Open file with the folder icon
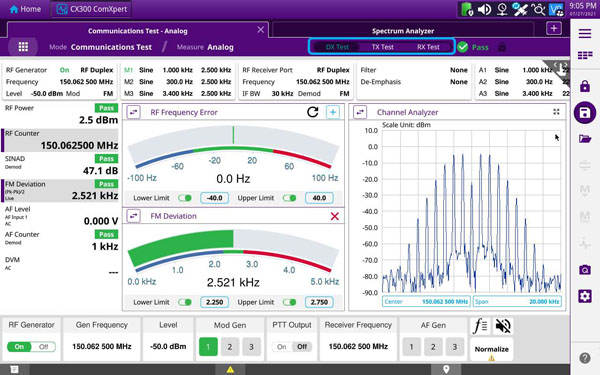The image size is (600, 375). point(585,139)
